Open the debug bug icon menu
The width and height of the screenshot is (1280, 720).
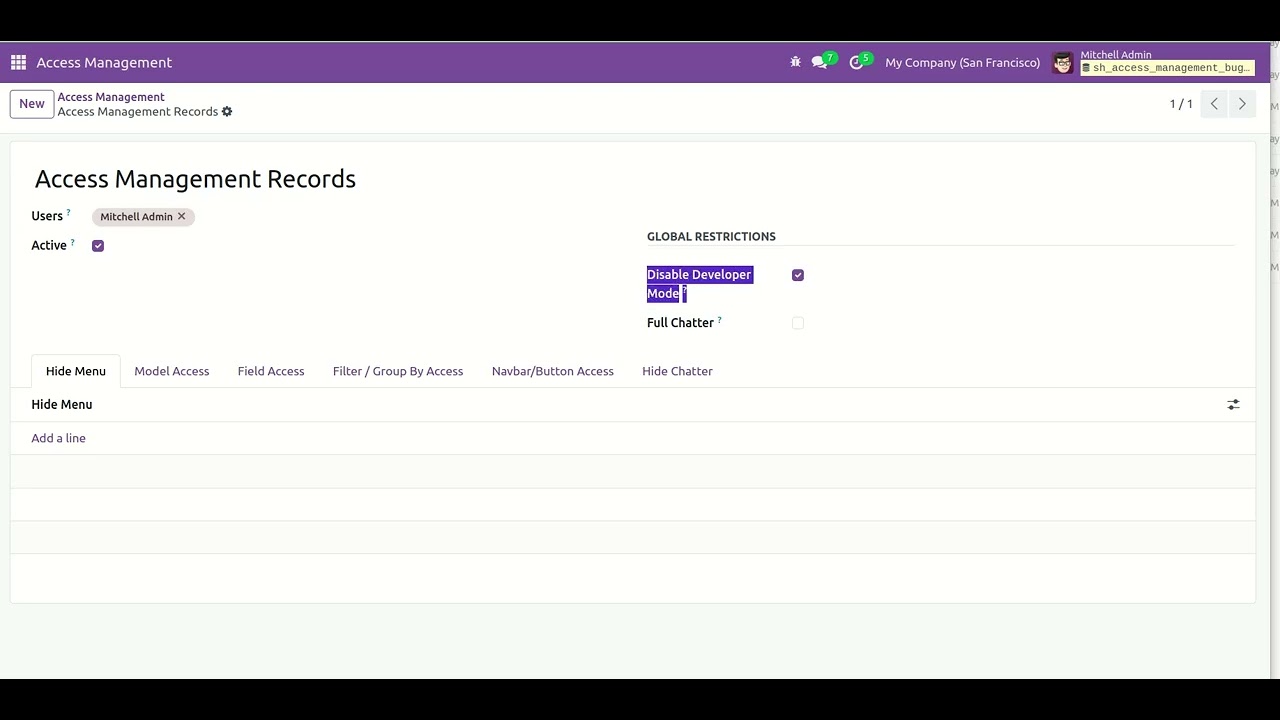[x=795, y=62]
